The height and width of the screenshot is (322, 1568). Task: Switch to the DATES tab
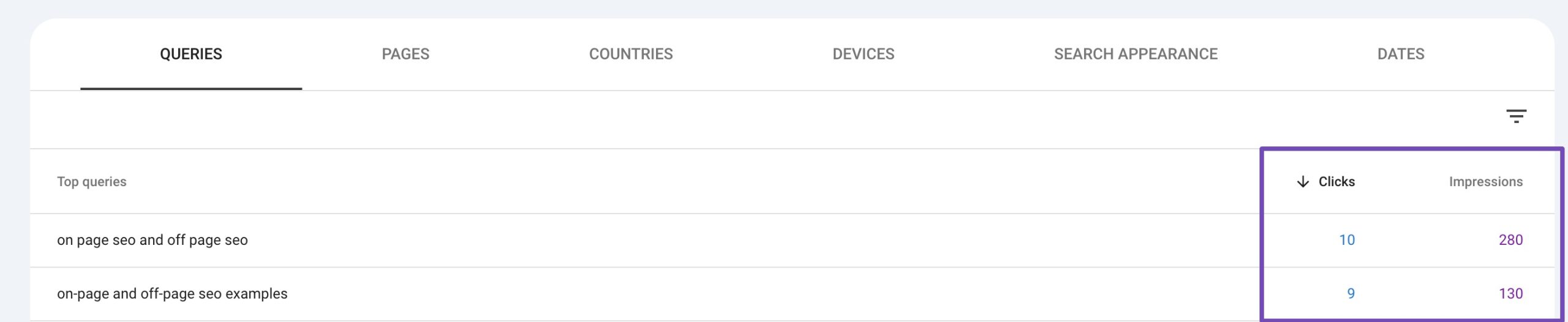(1401, 54)
